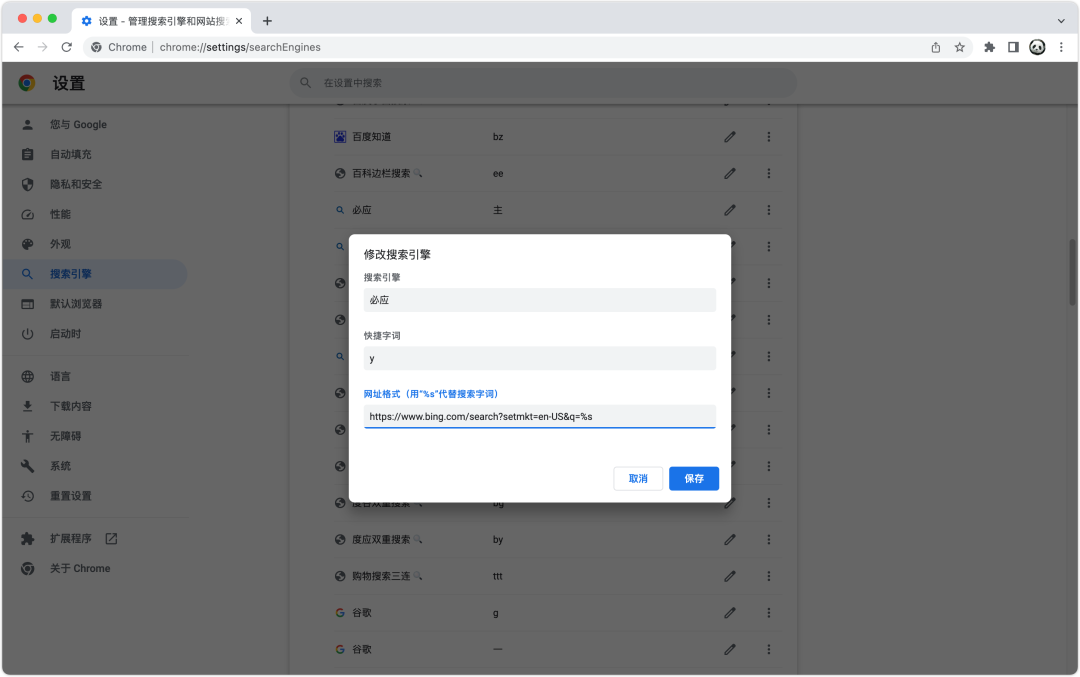The height and width of the screenshot is (677, 1080).
Task: Focus the 搜索引擎 name field containing 必应
Action: (x=539, y=300)
